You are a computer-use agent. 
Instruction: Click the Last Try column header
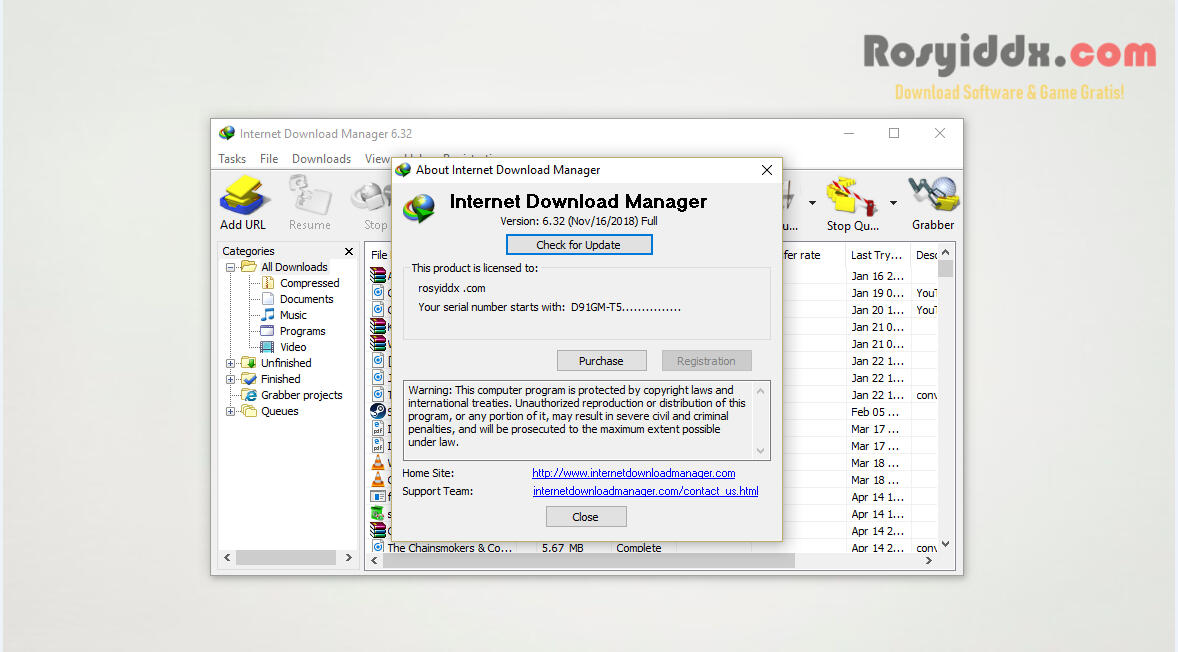pos(877,255)
